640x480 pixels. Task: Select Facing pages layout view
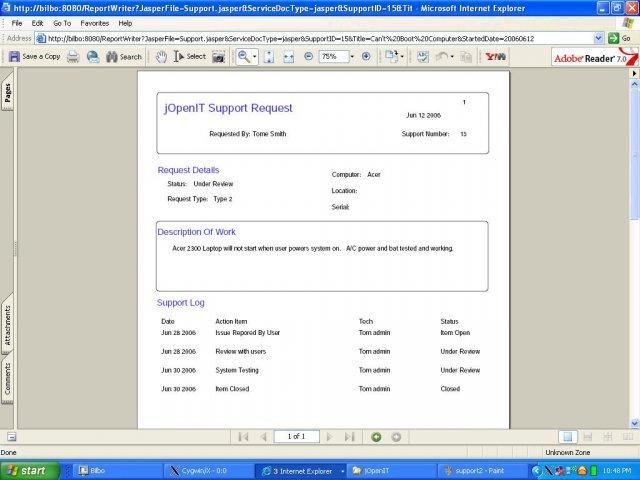click(628, 437)
